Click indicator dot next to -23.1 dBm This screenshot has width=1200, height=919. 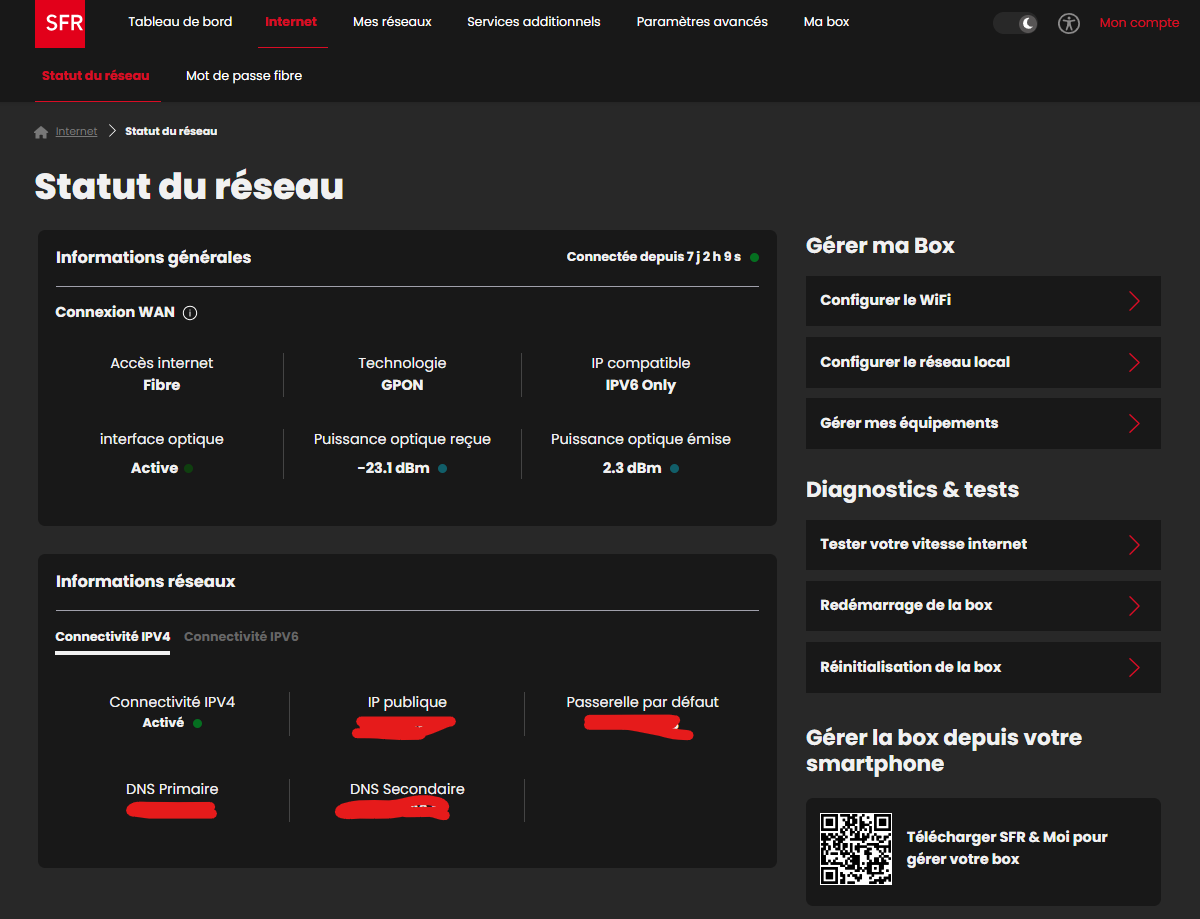click(x=443, y=468)
